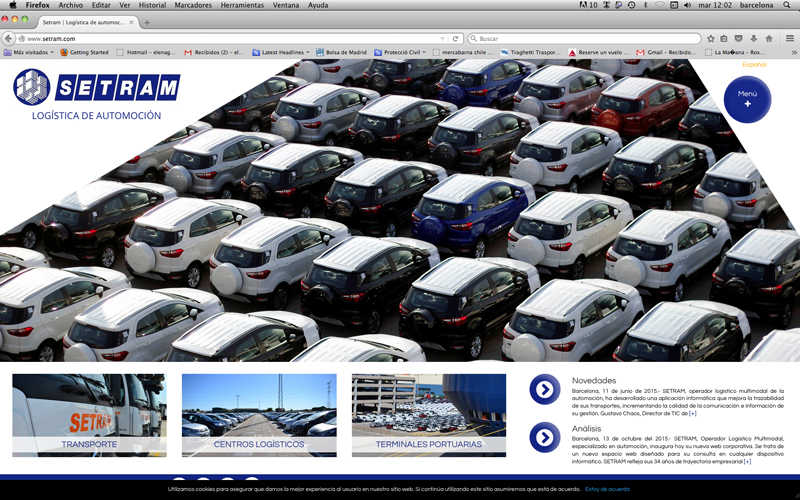Accept cookies via Estoy de acuerdo
This screenshot has height=500, width=800.
pos(608,489)
